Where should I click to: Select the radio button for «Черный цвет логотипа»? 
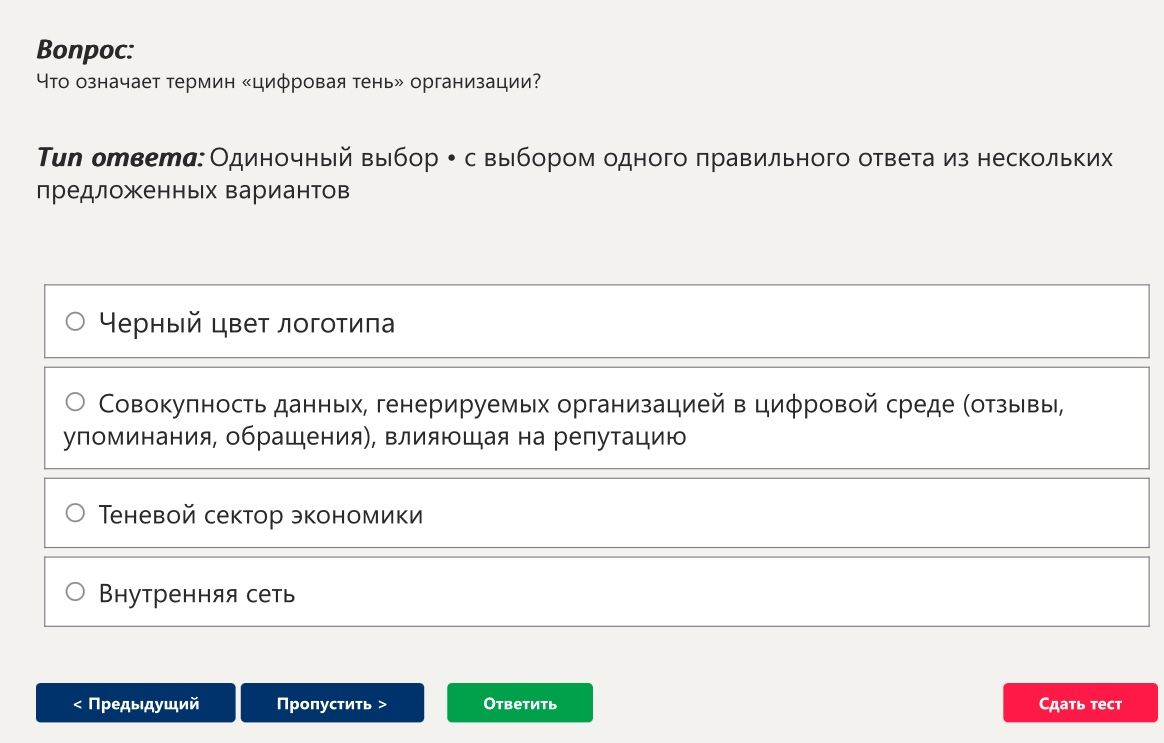coord(75,321)
